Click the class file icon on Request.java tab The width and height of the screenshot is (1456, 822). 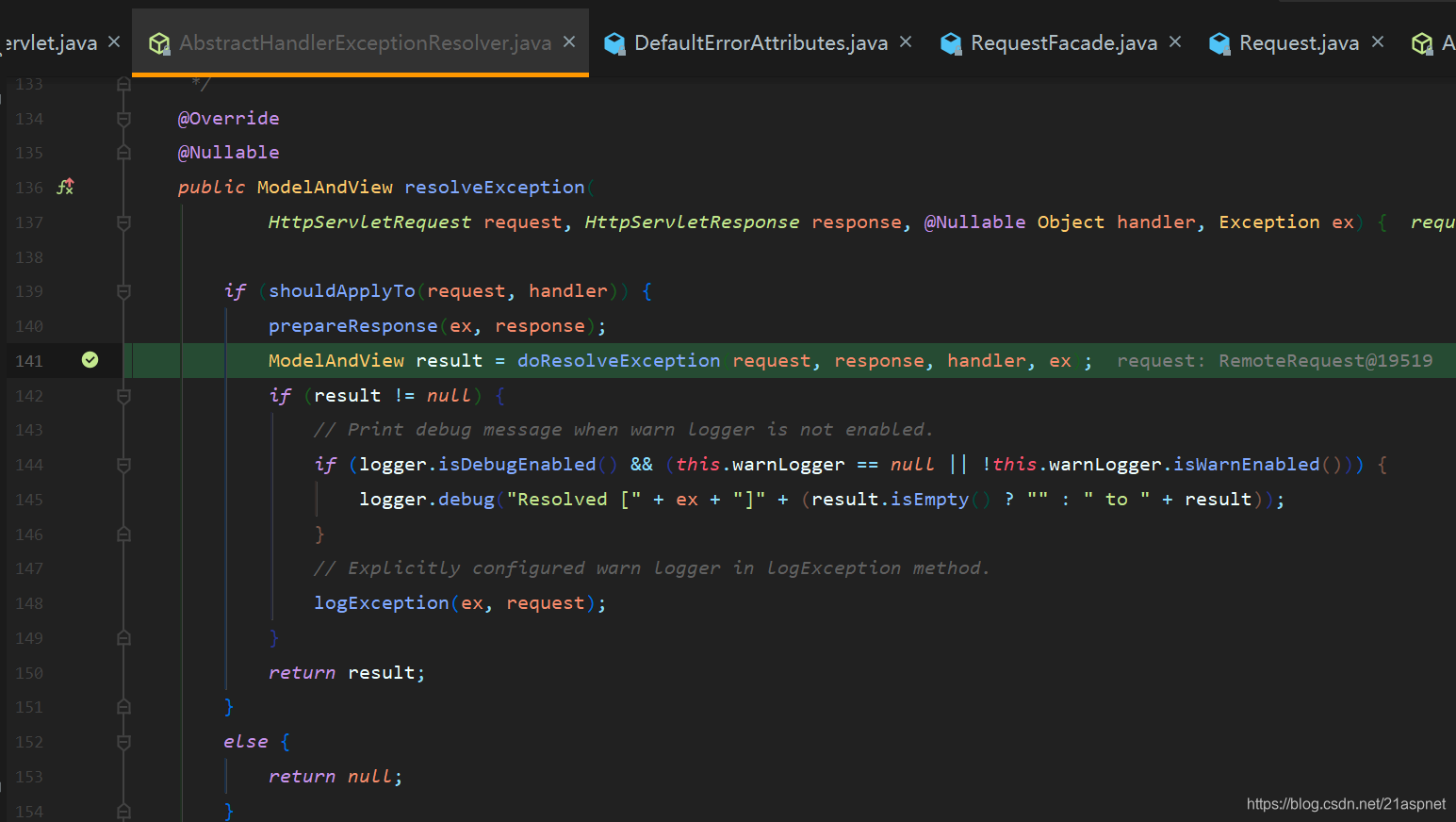click(x=1219, y=43)
